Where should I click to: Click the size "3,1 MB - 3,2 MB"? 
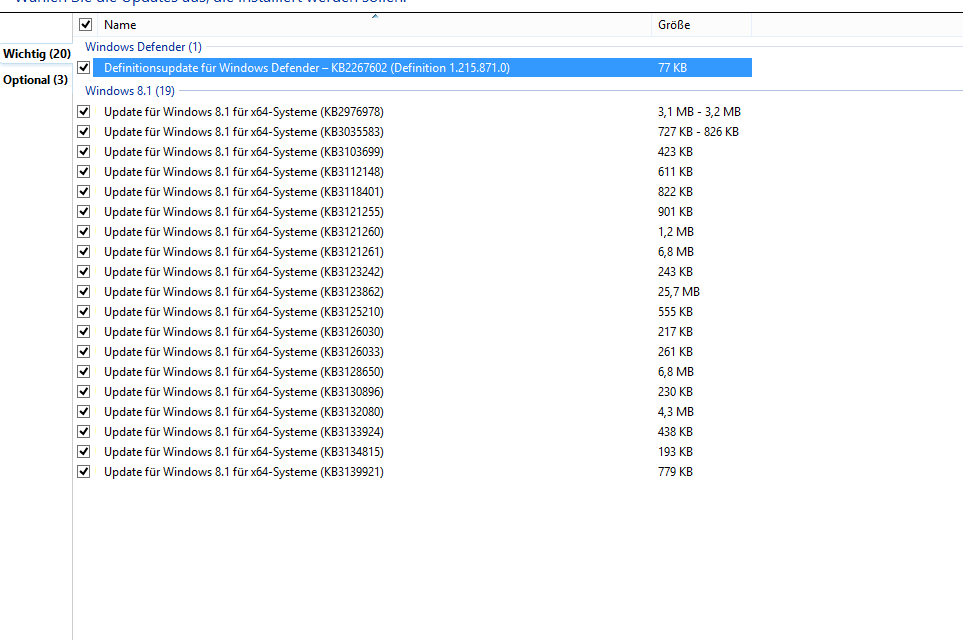(x=700, y=112)
